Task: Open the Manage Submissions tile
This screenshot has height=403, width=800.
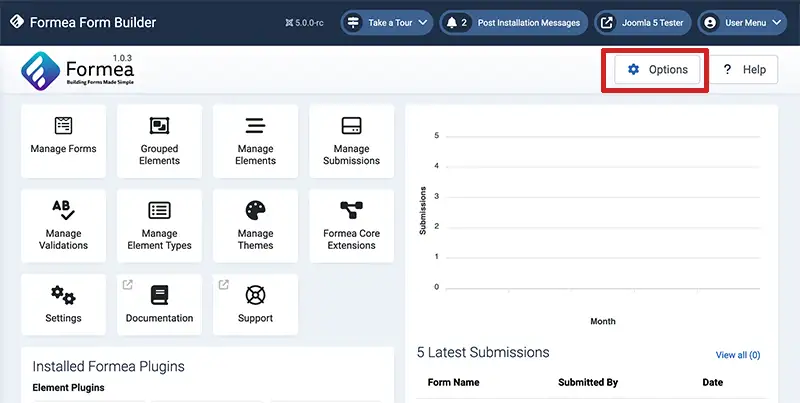Action: (x=352, y=141)
